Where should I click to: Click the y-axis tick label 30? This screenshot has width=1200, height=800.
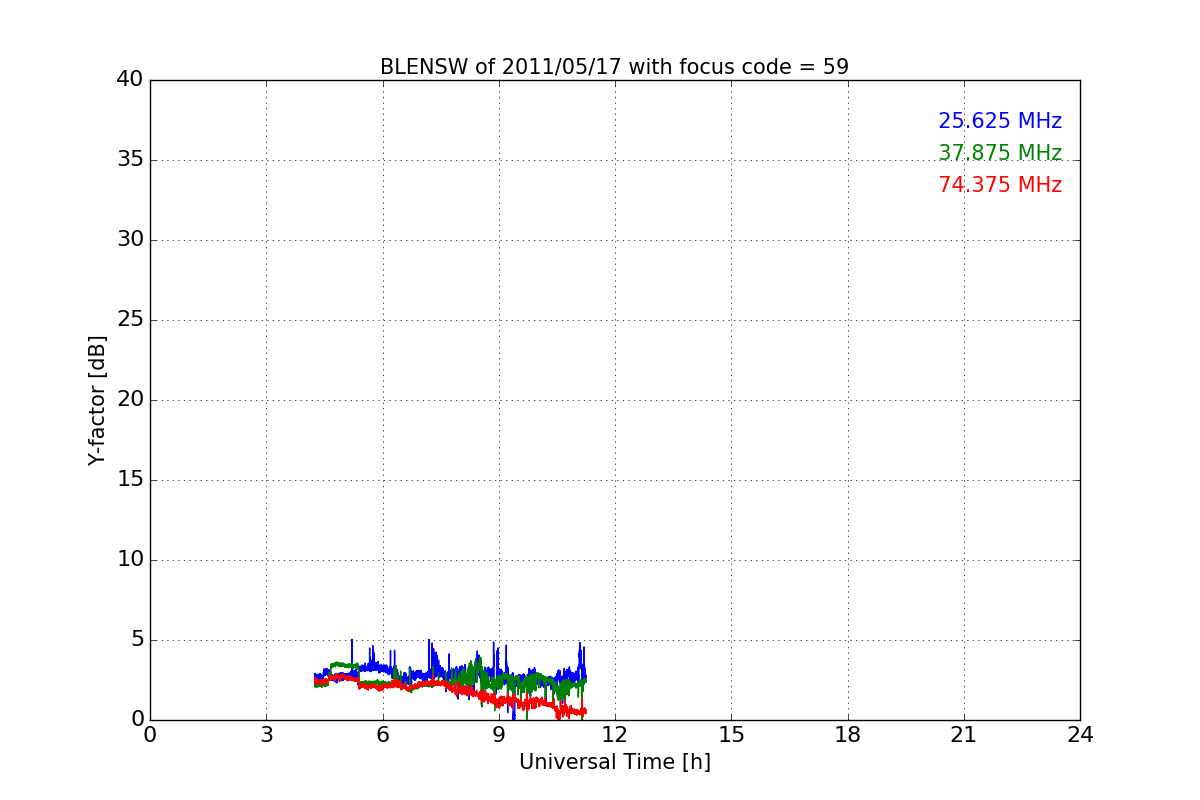[x=130, y=240]
